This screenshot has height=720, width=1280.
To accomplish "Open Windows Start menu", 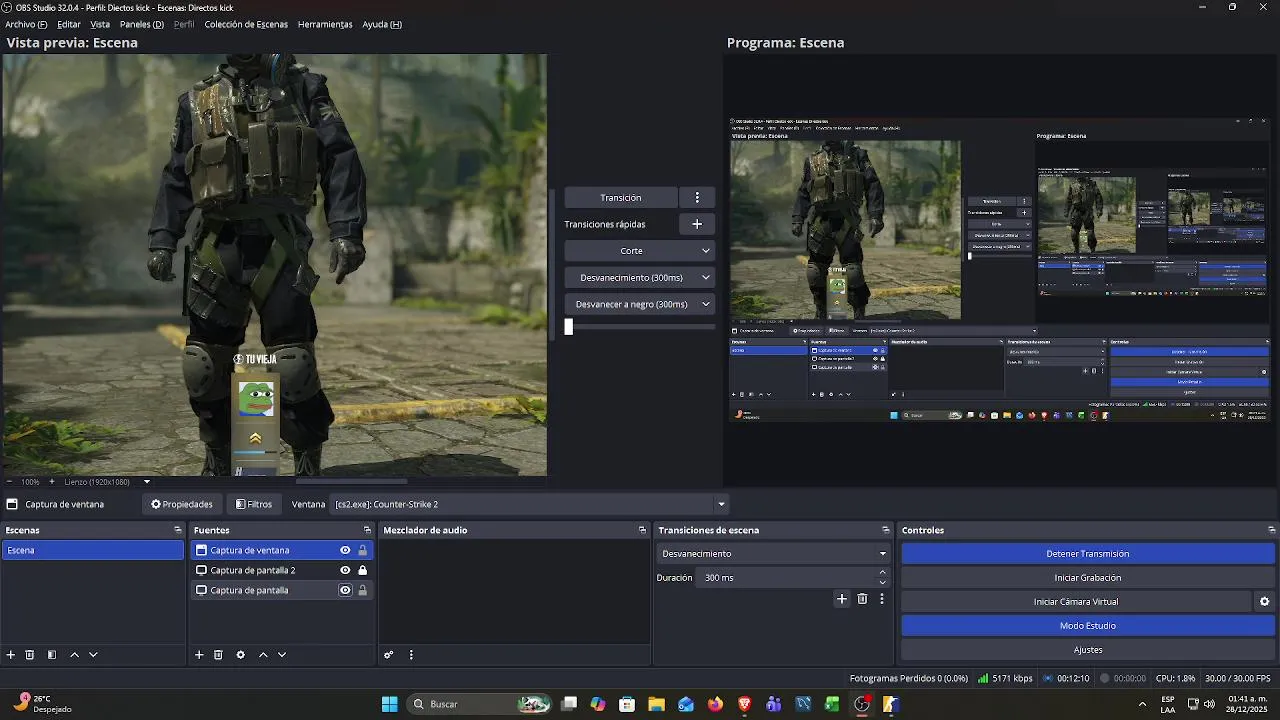I will click(x=390, y=704).
